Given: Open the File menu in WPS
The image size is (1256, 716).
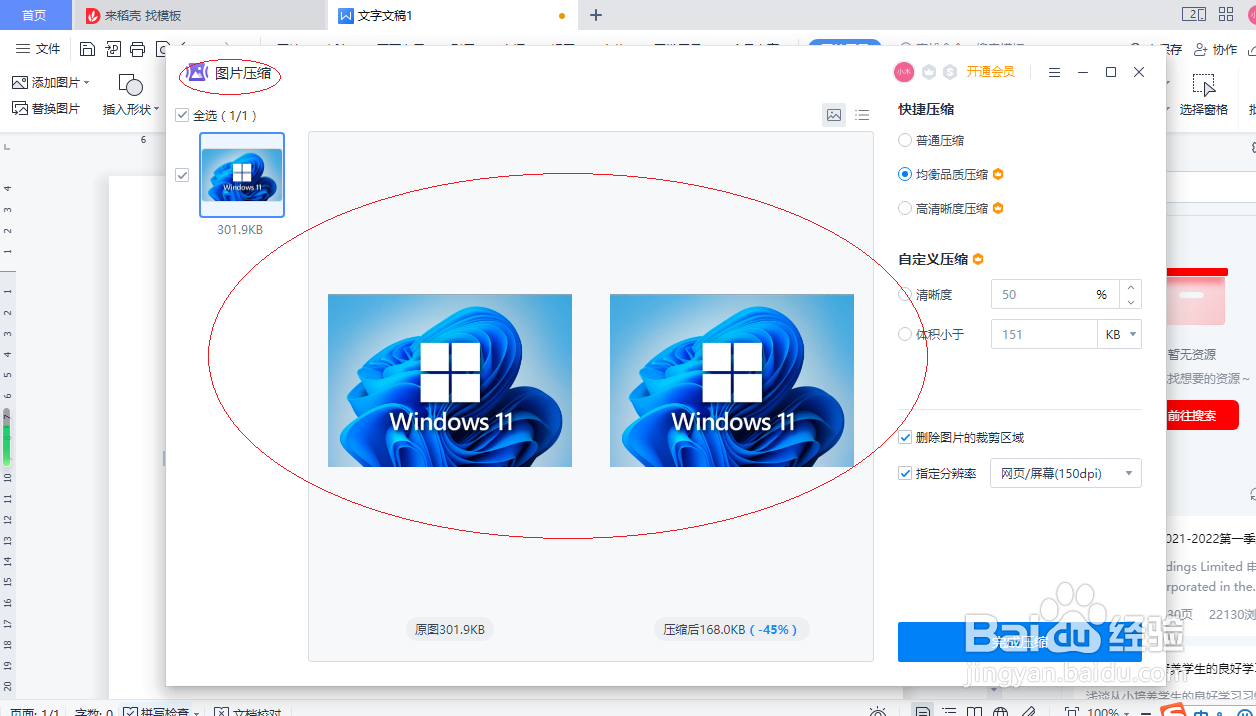Looking at the screenshot, I should [39, 49].
